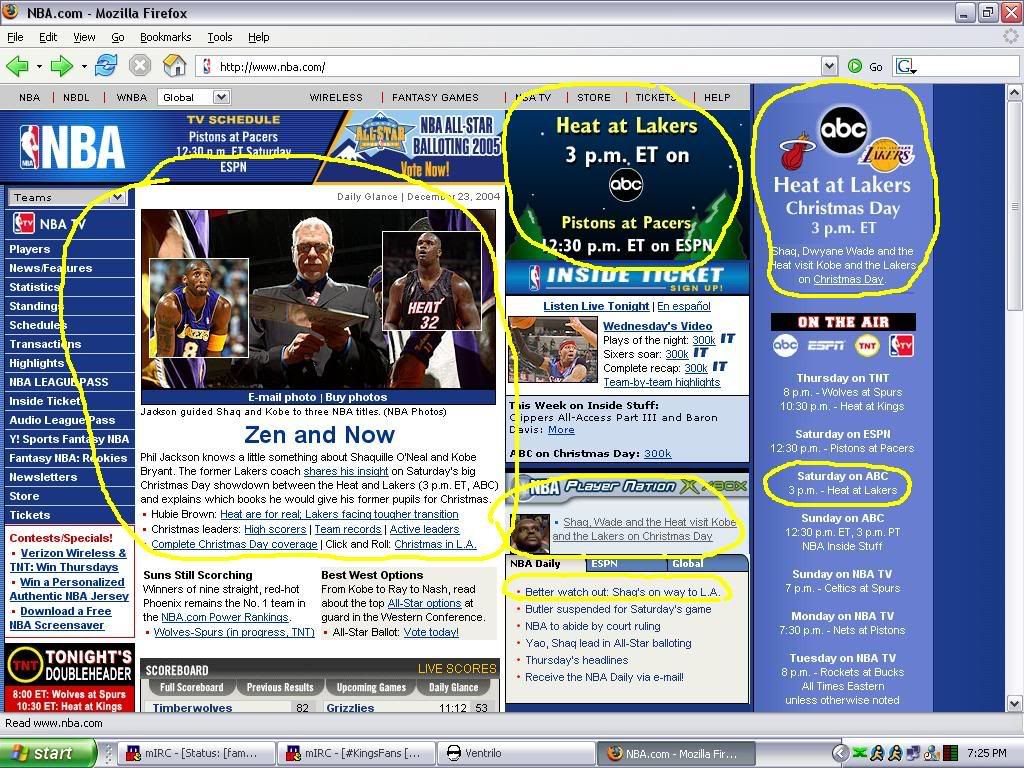Open the Statistics sidebar link
Viewport: 1024px width, 768px height.
(x=34, y=287)
